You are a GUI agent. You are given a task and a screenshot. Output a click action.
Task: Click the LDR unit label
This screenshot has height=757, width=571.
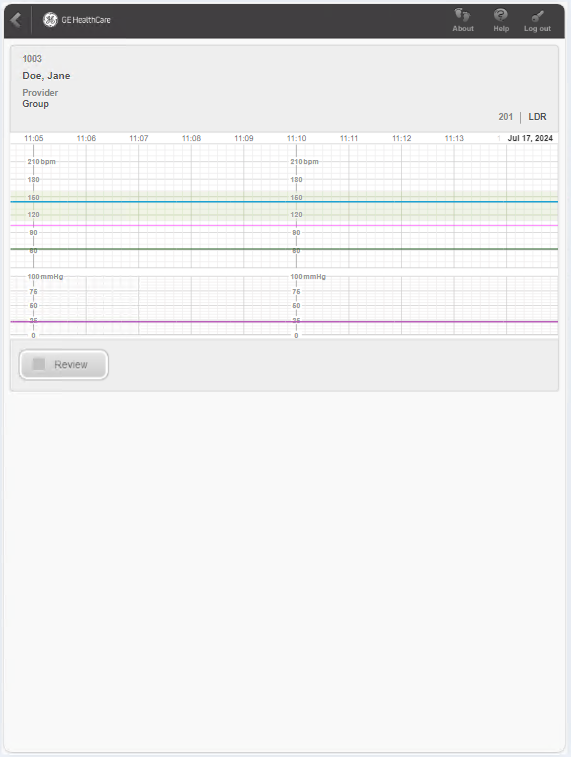[537, 117]
